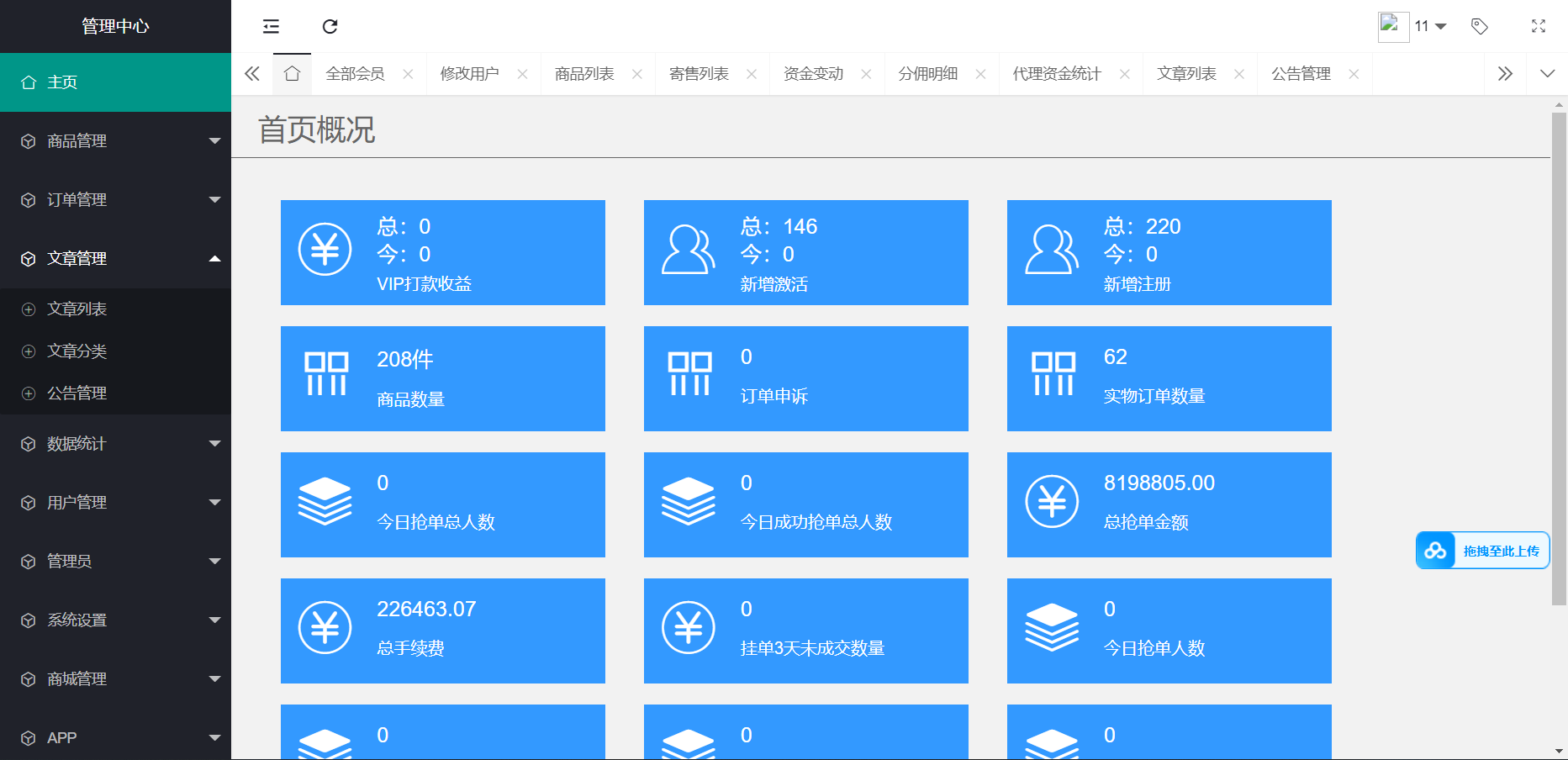Close the 修改用户 tab
Image resolution: width=1568 pixels, height=760 pixels.
tap(522, 74)
